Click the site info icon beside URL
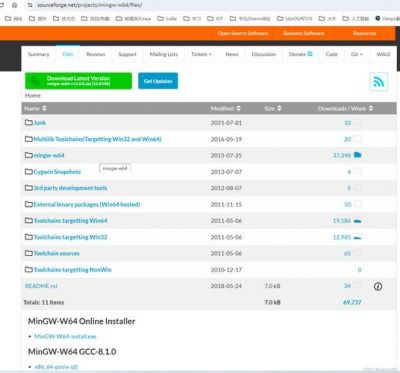This screenshot has height=373, width=400. 30,5
